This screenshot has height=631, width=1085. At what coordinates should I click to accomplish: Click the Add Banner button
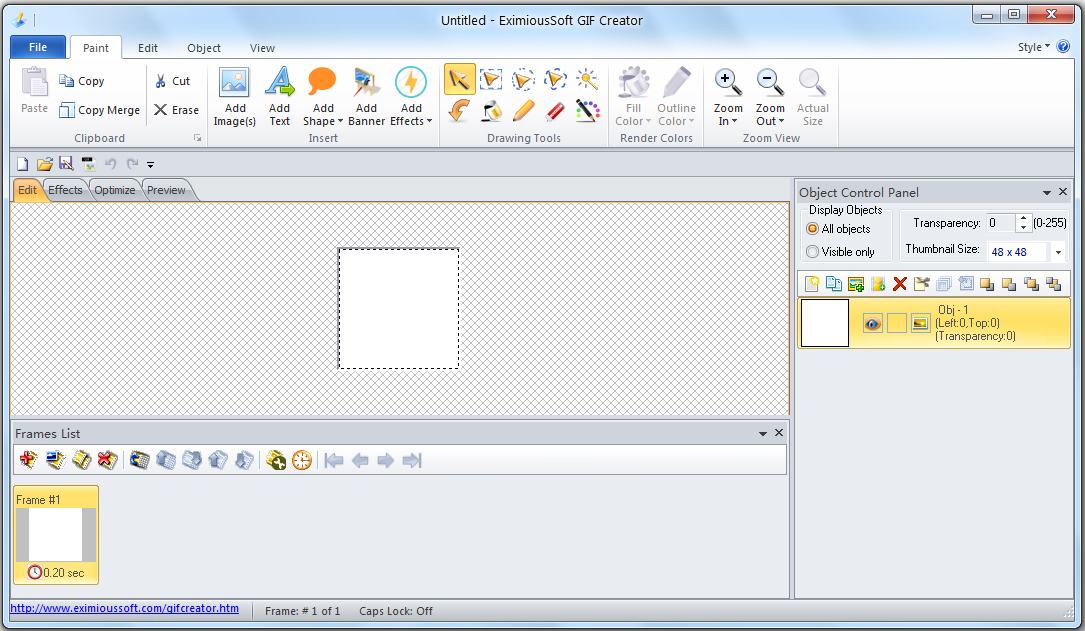(366, 97)
